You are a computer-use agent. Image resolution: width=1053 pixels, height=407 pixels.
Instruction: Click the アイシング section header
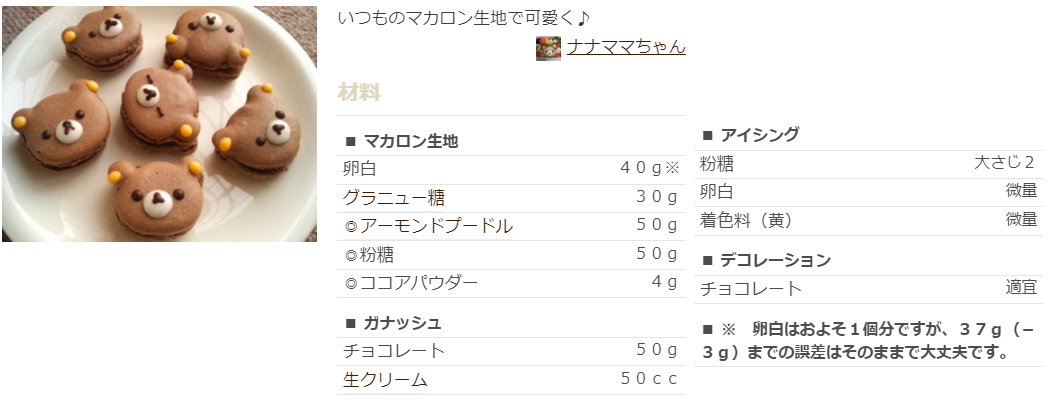pos(750,135)
